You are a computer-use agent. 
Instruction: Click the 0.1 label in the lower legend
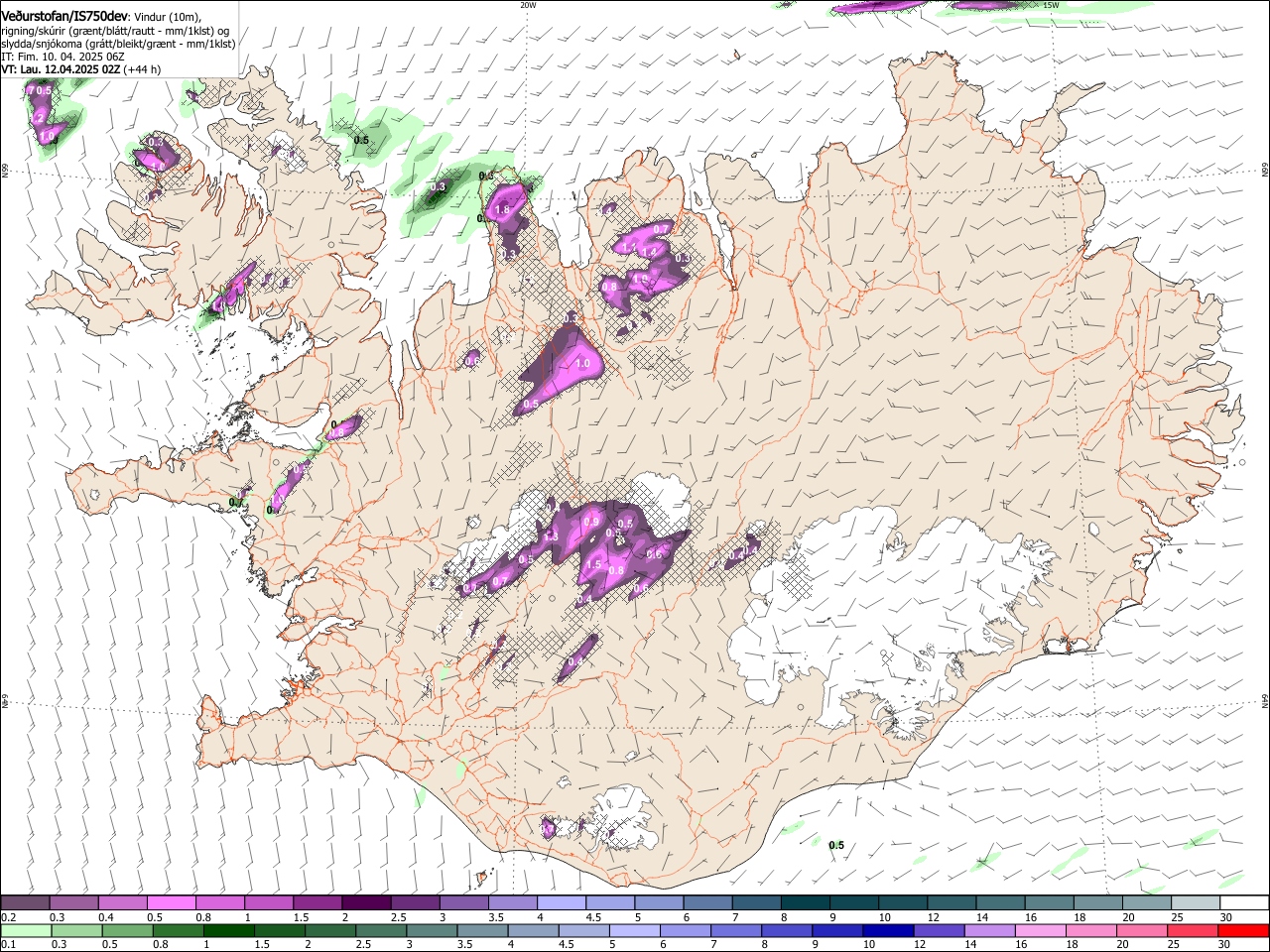coord(8,944)
